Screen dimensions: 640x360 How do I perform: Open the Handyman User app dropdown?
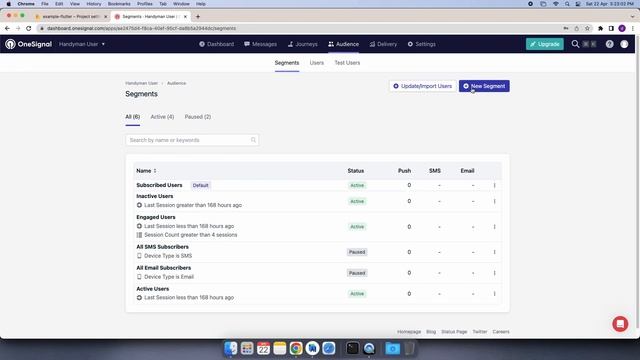click(x=82, y=44)
